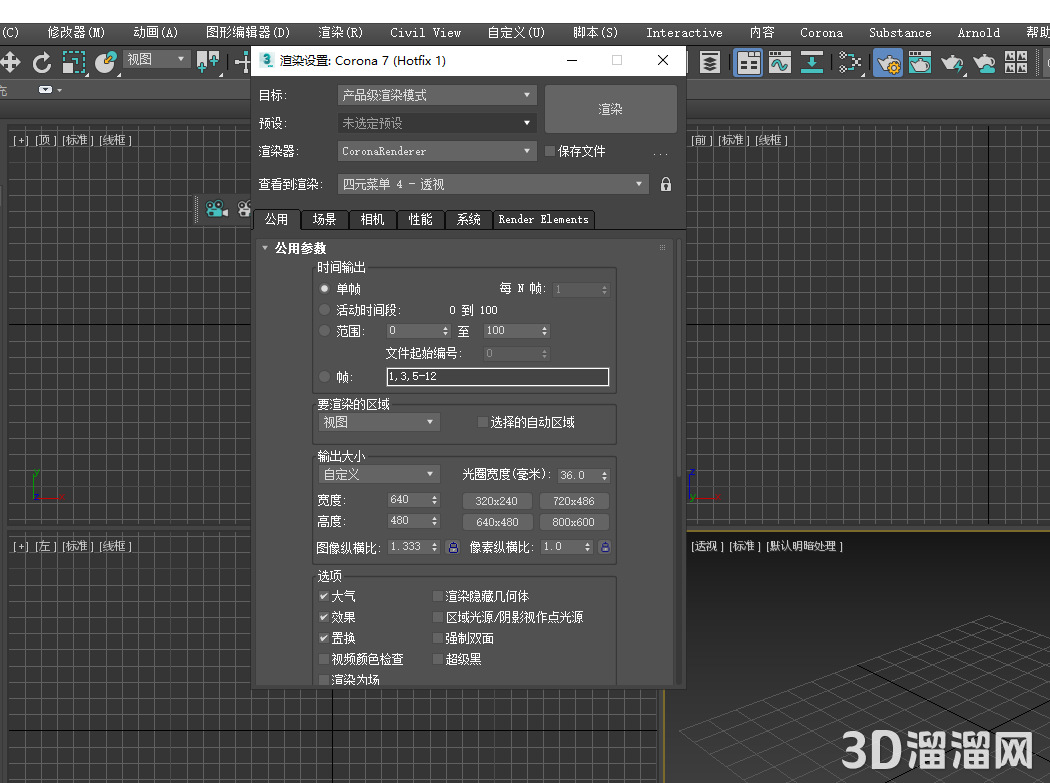
Task: Open the Curve Editor icon
Action: (x=780, y=62)
